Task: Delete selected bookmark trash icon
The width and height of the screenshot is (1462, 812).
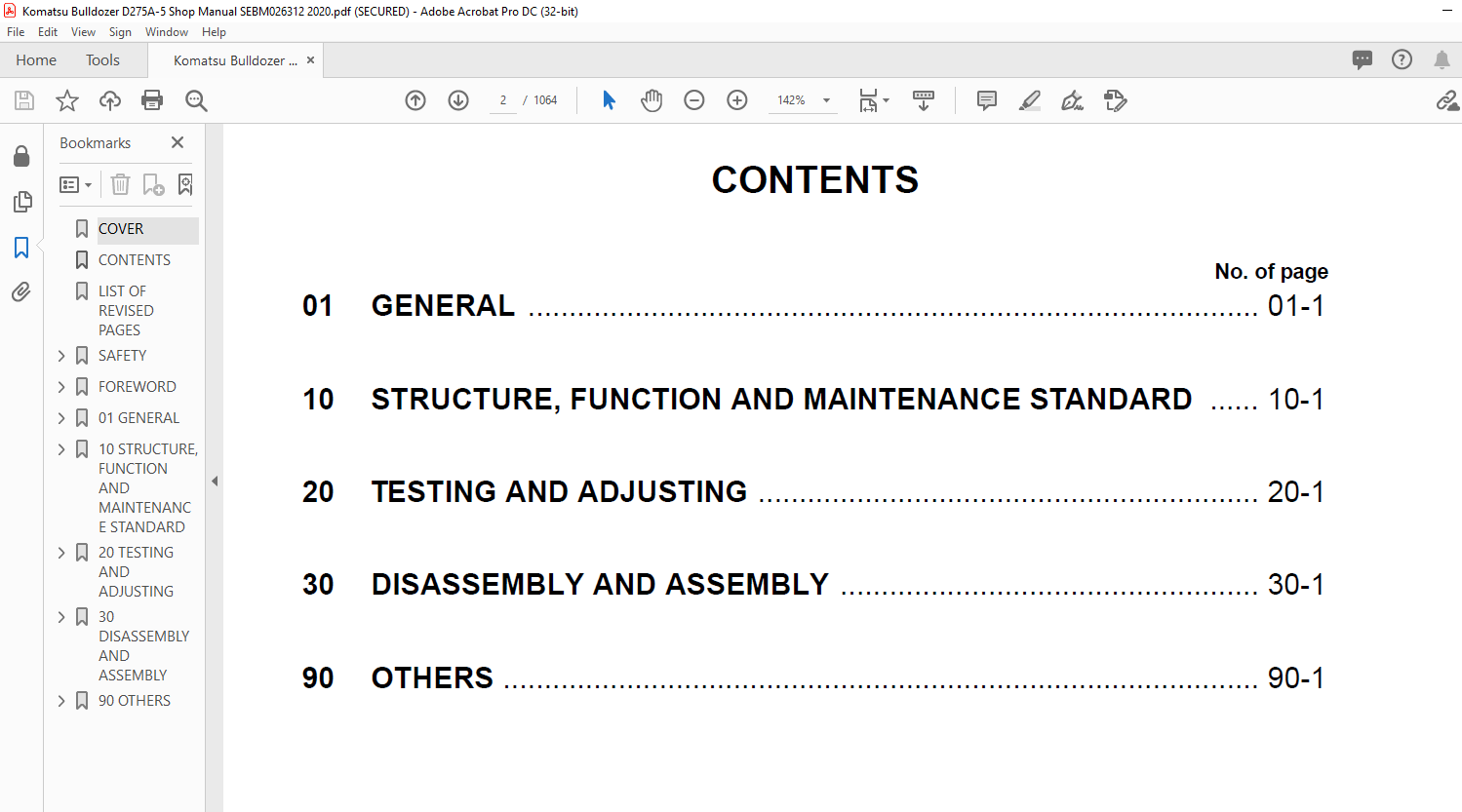Action: tap(120, 184)
